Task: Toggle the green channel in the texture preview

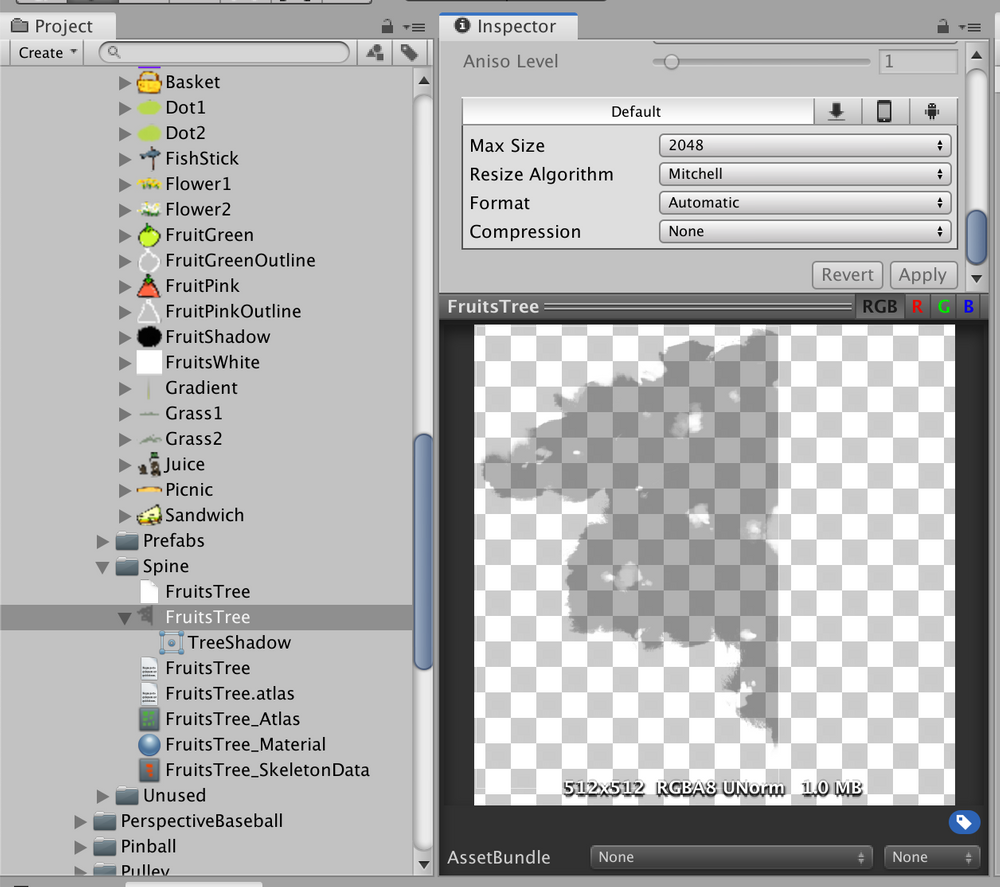Action: (x=944, y=307)
